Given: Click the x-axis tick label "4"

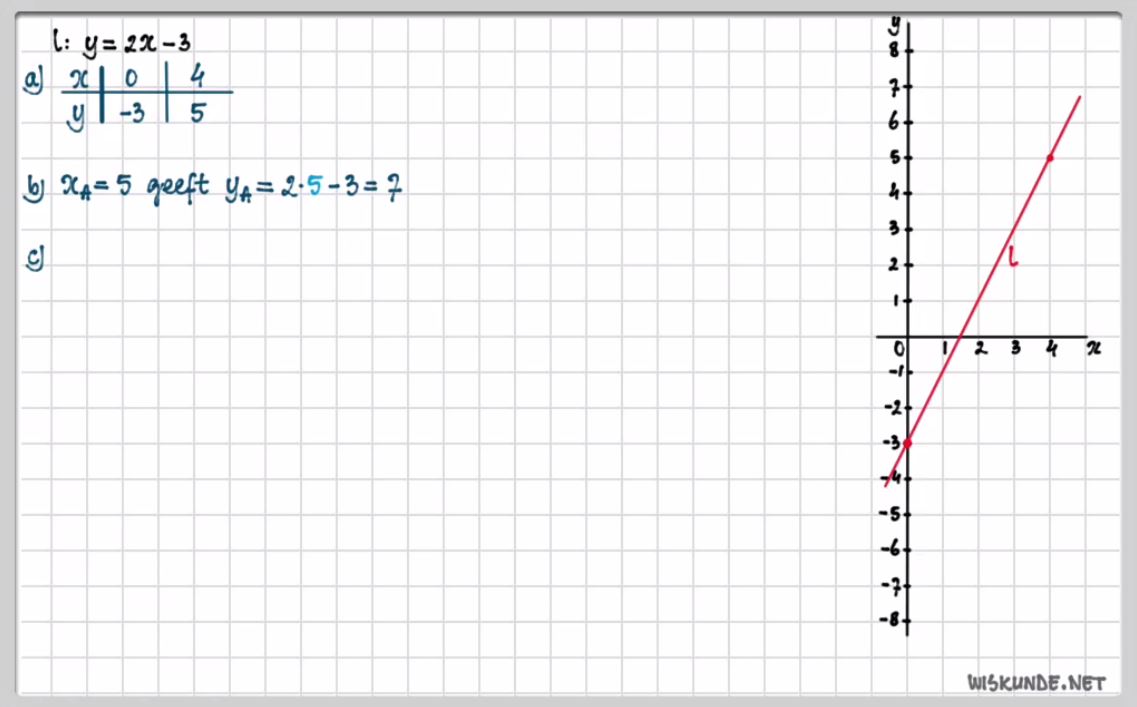Looking at the screenshot, I should coord(1051,350).
